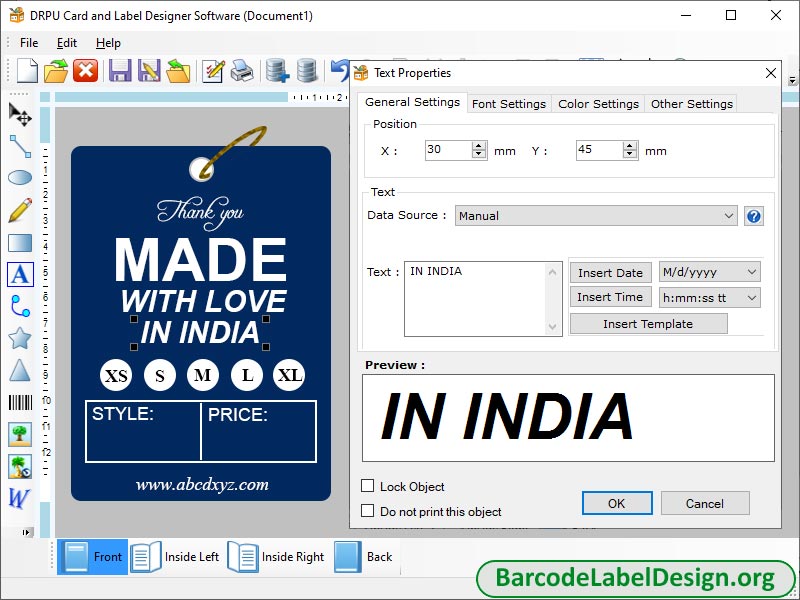
Task: Select the Barcode tool
Action: coord(20,403)
